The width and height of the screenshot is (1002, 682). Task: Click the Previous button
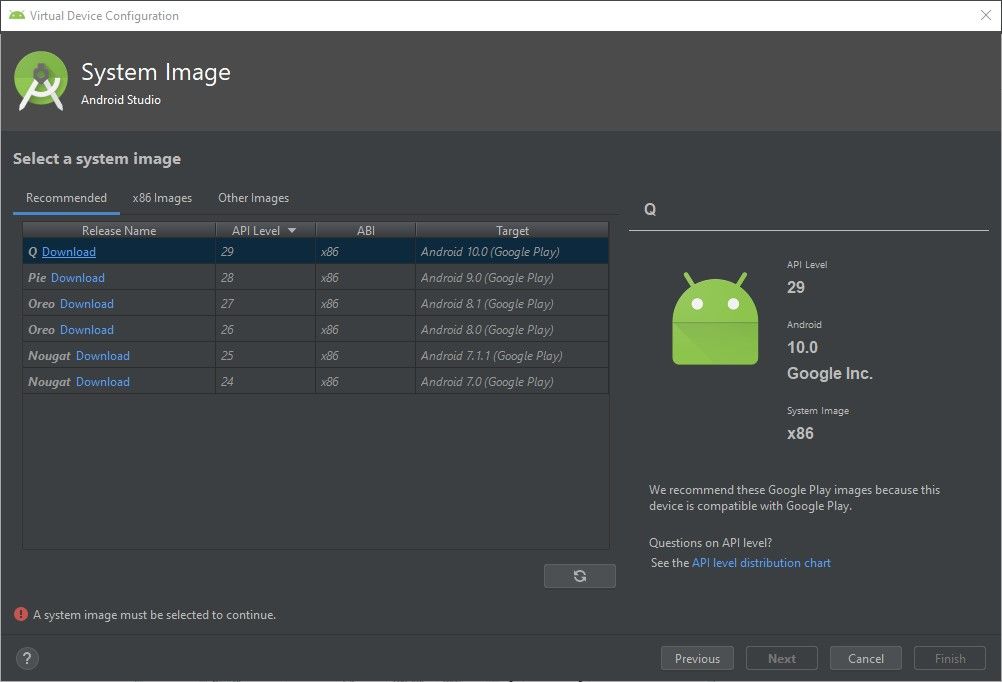[697, 658]
